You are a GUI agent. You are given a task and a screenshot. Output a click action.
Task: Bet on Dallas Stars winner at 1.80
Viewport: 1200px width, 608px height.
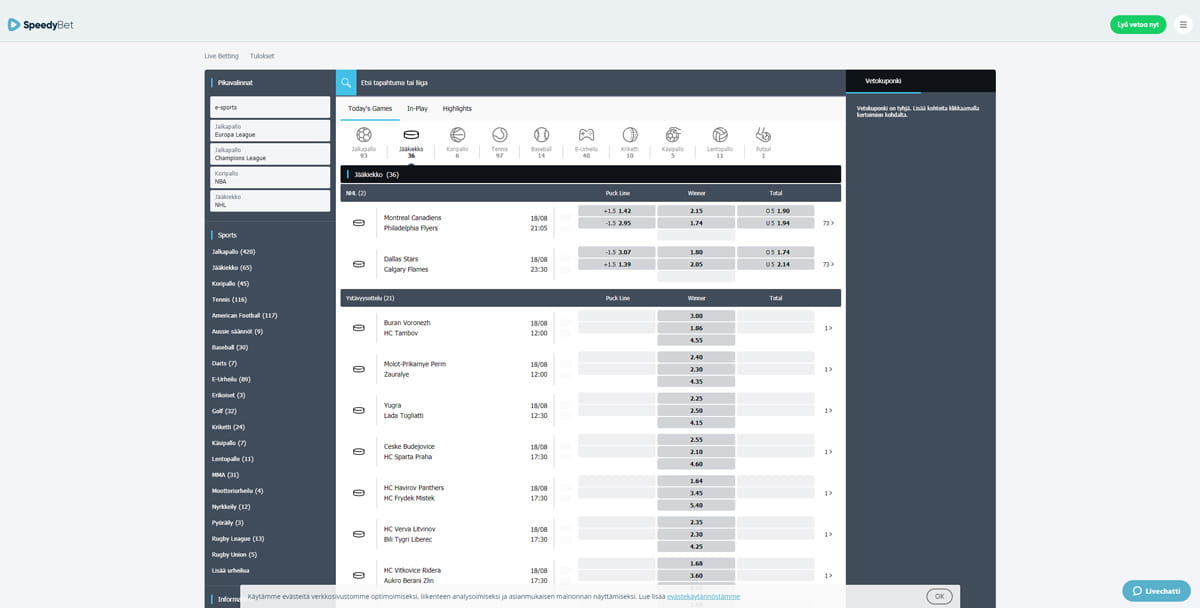(x=696, y=252)
